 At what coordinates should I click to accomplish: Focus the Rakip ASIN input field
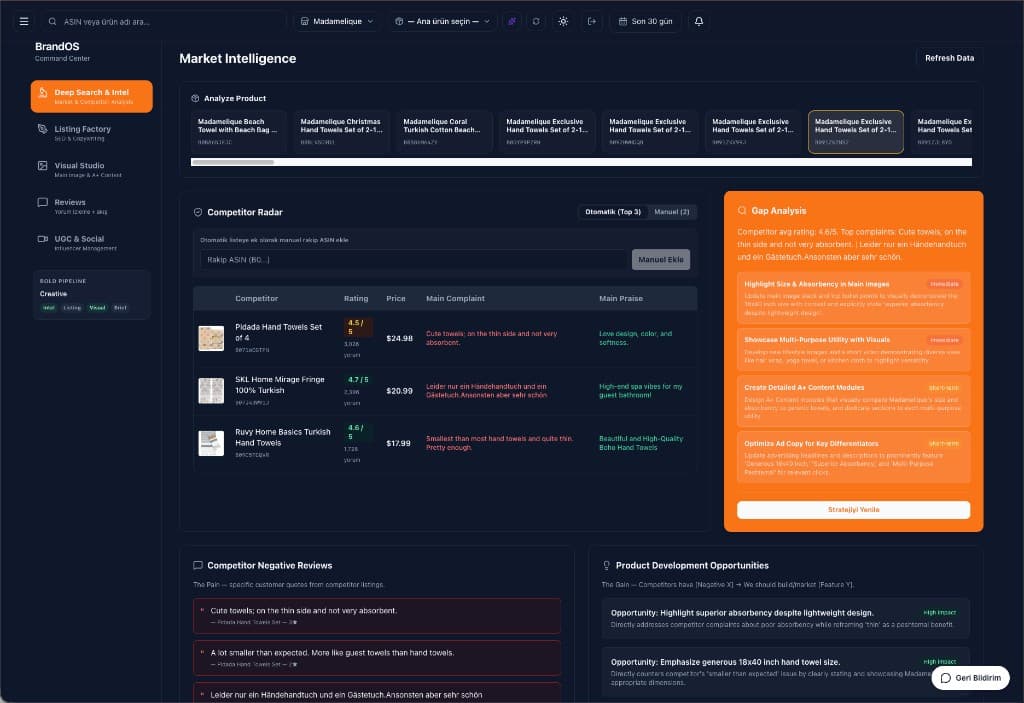tap(413, 259)
